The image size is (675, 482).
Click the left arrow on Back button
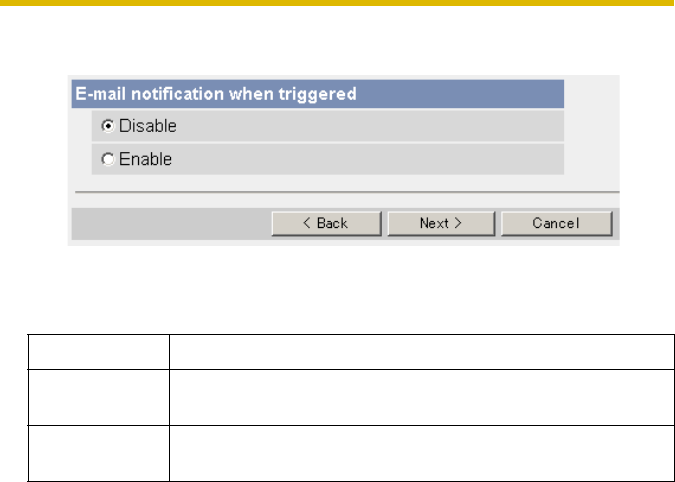coord(308,224)
